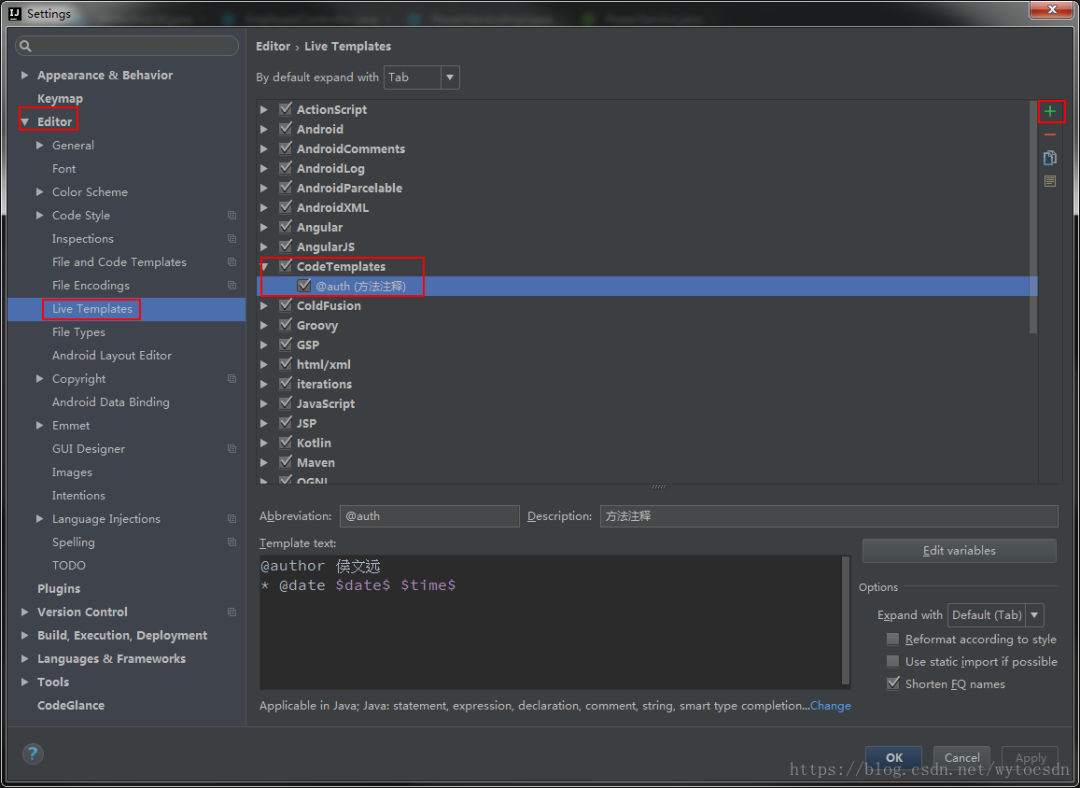Click the Edit variables button

[958, 551]
